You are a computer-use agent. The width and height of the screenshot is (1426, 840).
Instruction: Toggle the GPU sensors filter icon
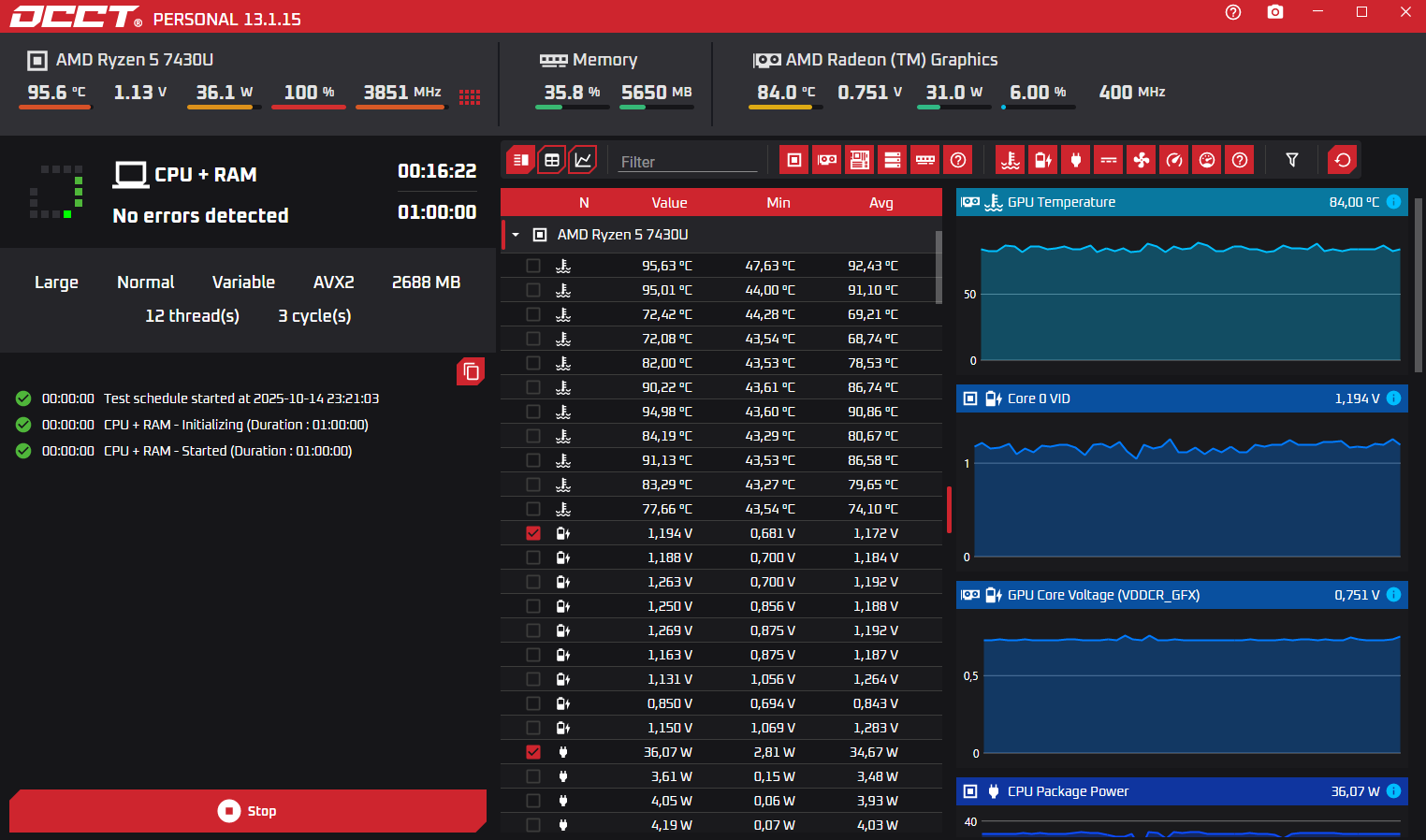click(x=827, y=160)
